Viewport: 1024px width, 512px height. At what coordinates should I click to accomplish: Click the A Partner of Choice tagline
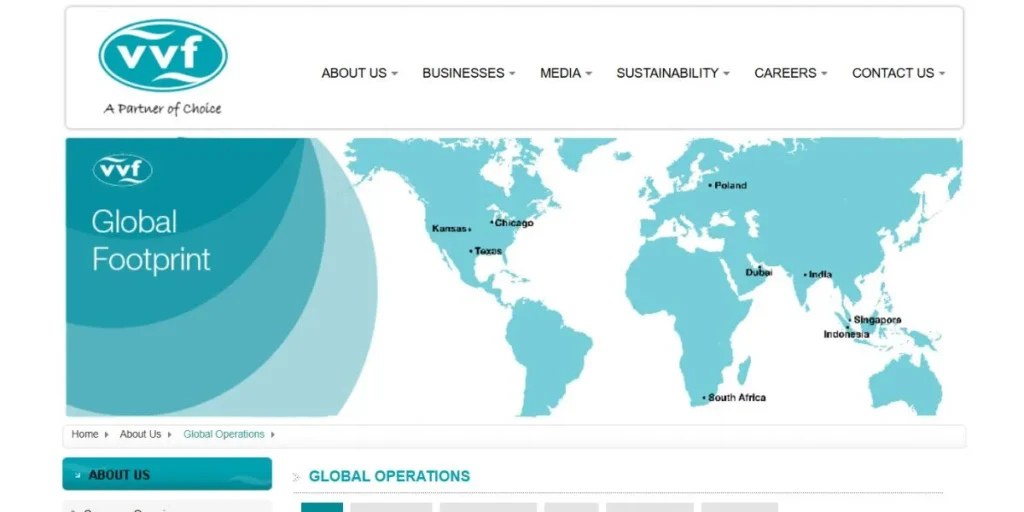163,109
